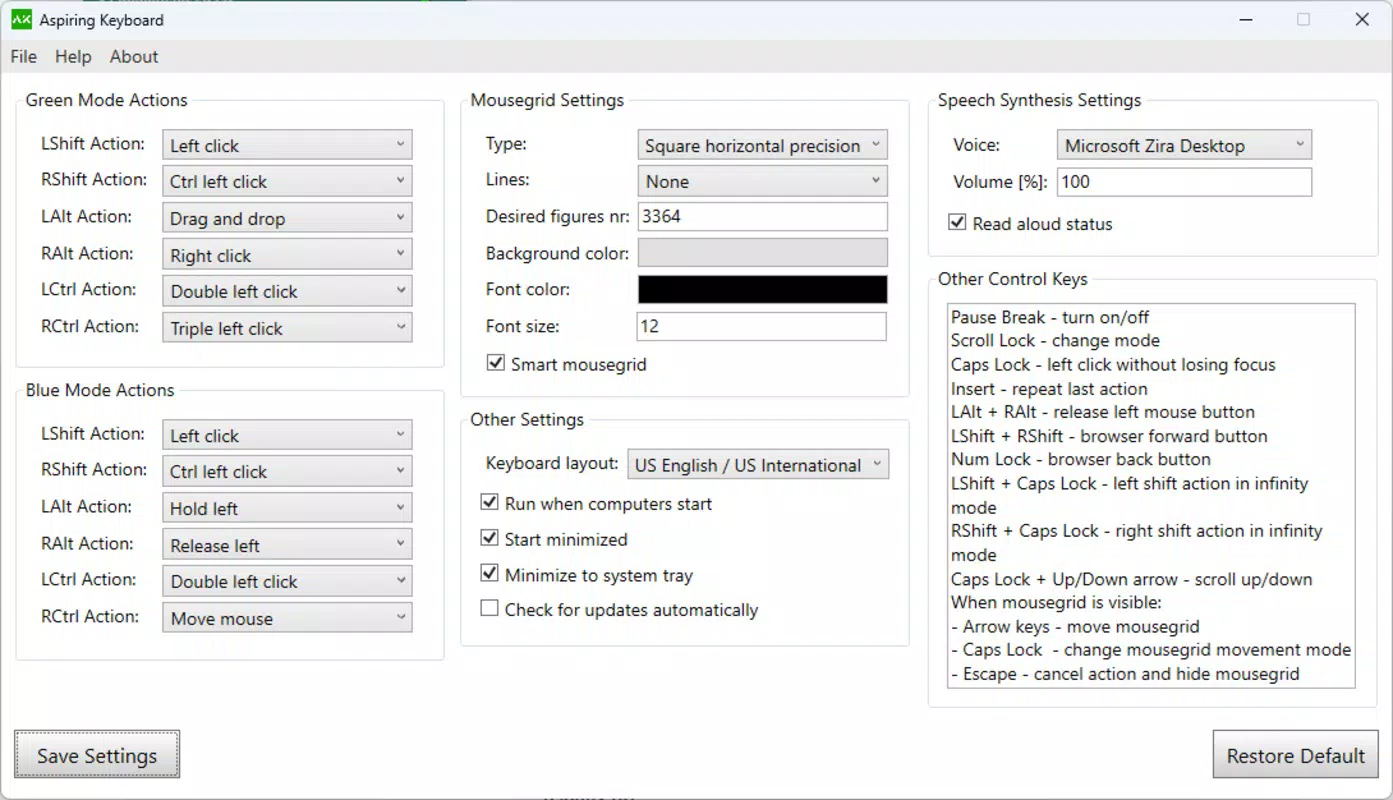
Task: Disable Run when computers start option
Action: pyautogui.click(x=489, y=502)
